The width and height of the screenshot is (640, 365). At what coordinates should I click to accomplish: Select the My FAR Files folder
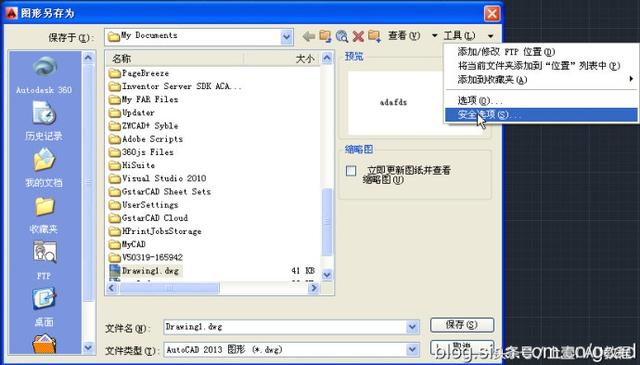(x=143, y=100)
